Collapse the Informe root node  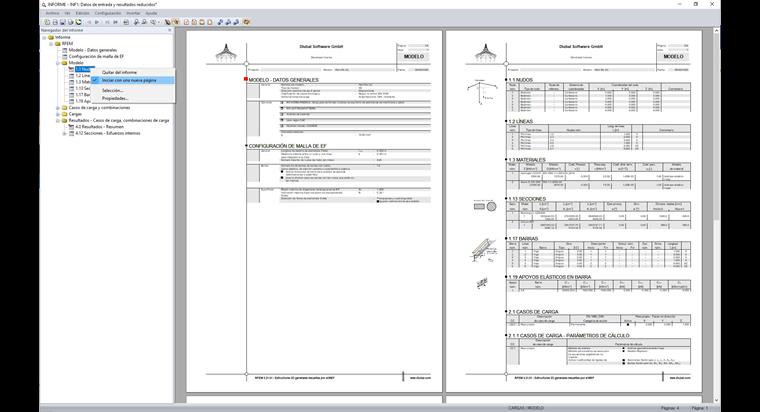(44, 37)
